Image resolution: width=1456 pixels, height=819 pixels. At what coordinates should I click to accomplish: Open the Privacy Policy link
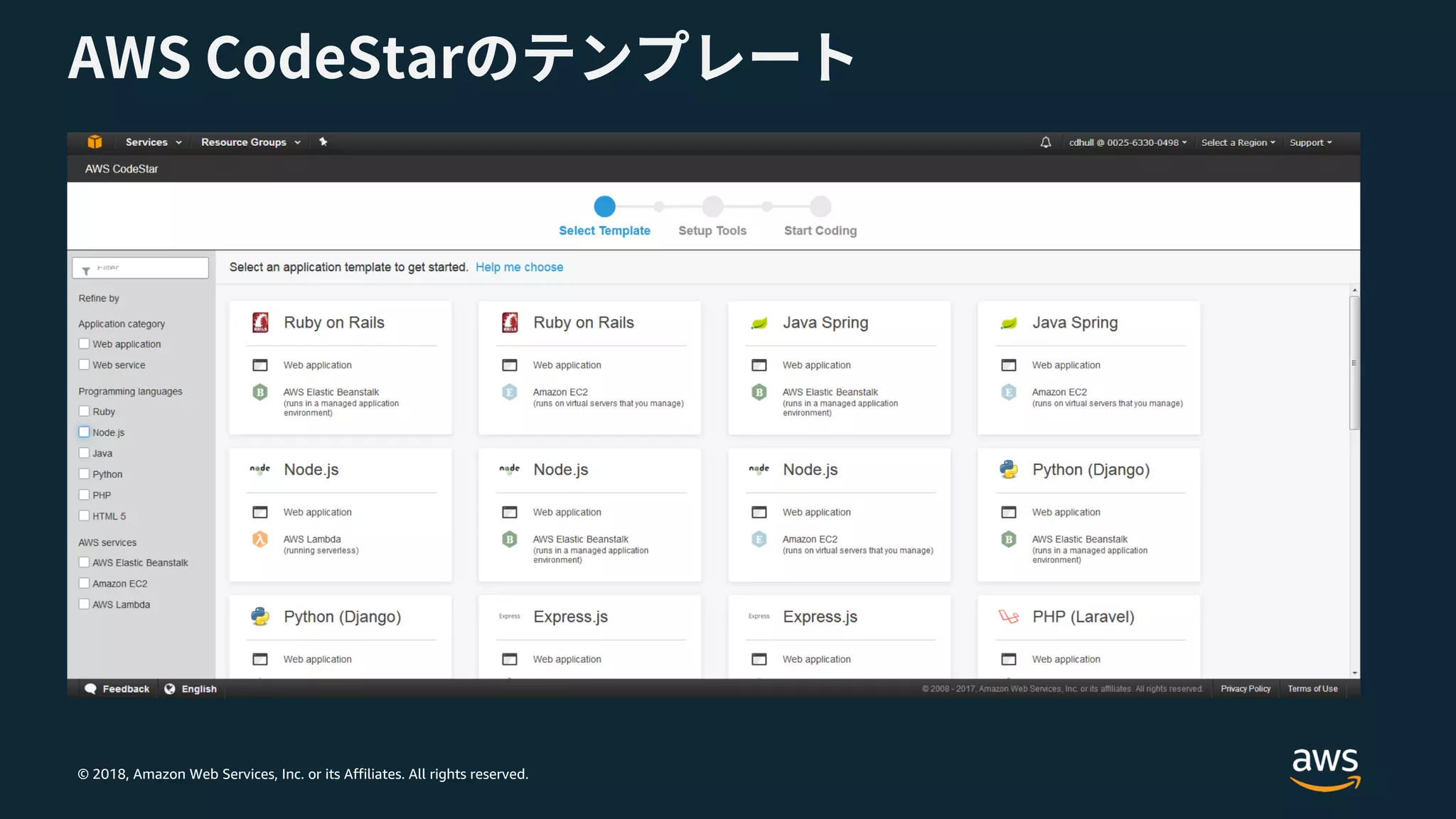pos(1245,689)
